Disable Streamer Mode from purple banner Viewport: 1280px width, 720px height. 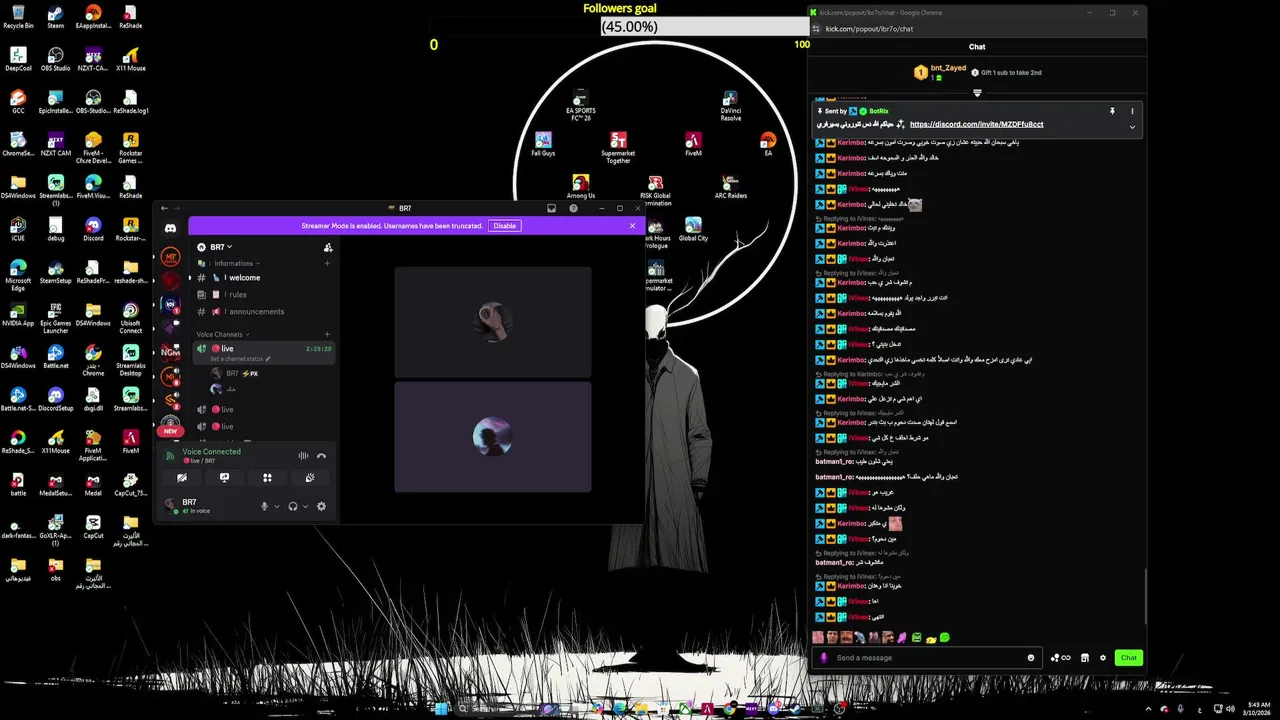coord(504,226)
